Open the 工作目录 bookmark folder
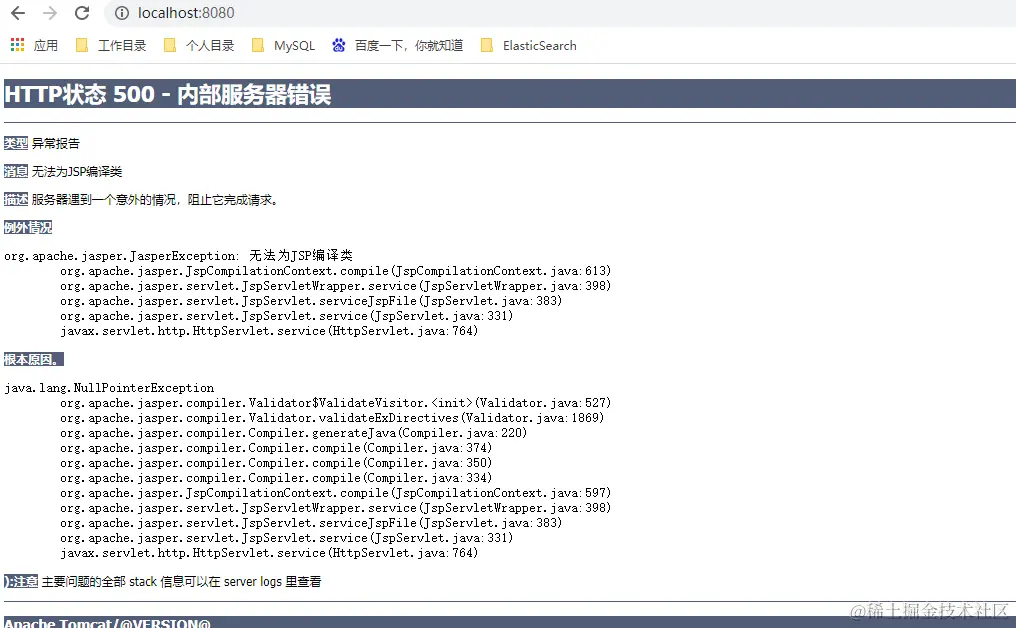This screenshot has width=1016, height=628. (x=111, y=45)
